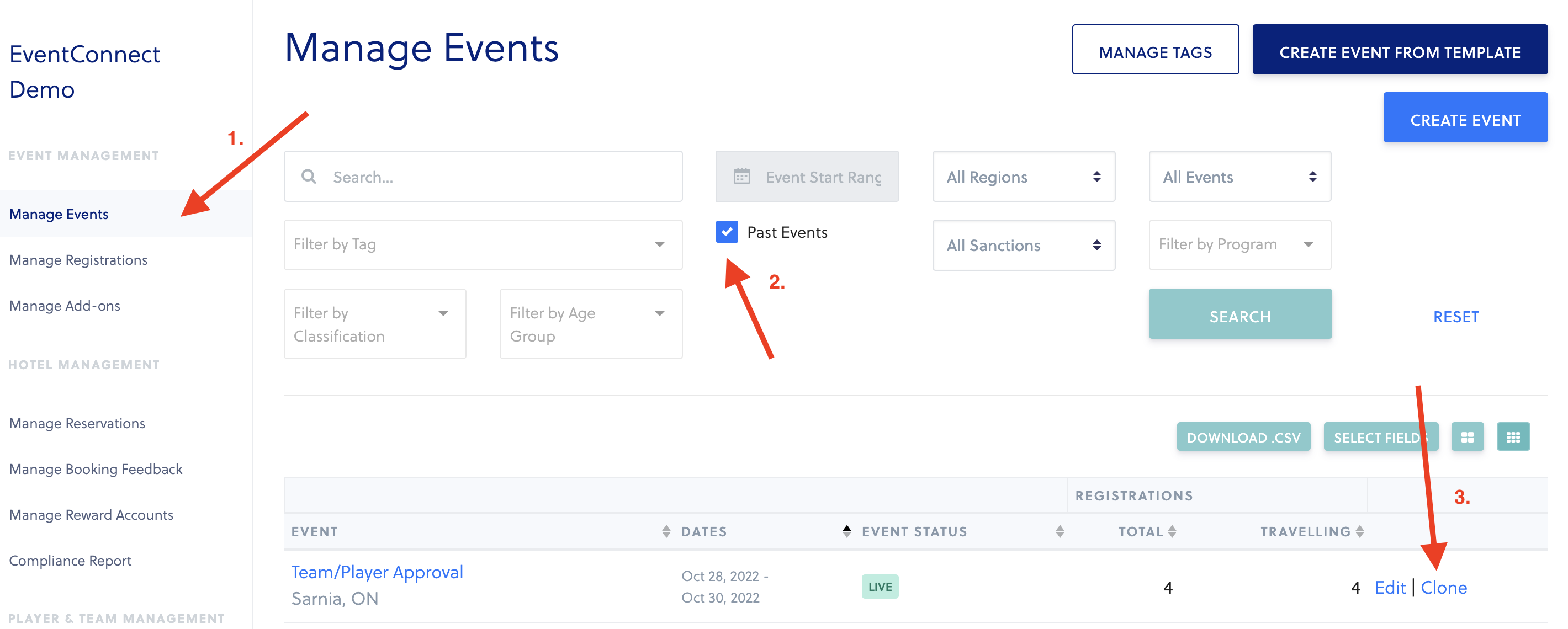This screenshot has height=629, width=1568.
Task: Switch to the compact grid view icon
Action: 1513,437
